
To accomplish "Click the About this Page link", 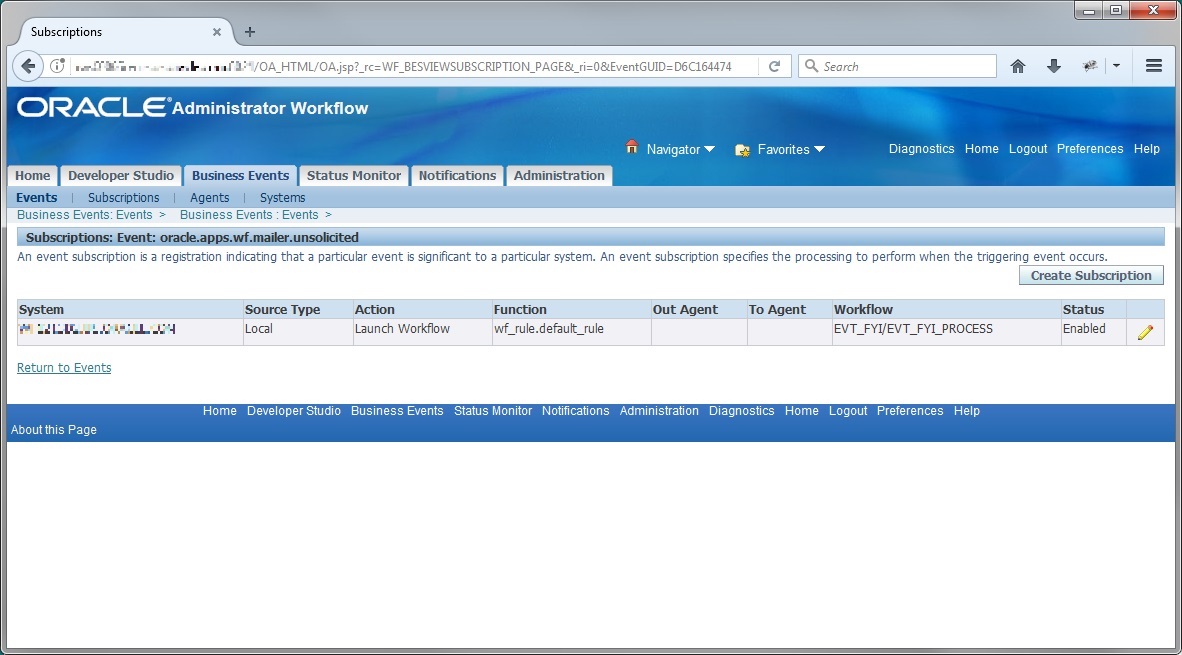I will pyautogui.click(x=54, y=430).
